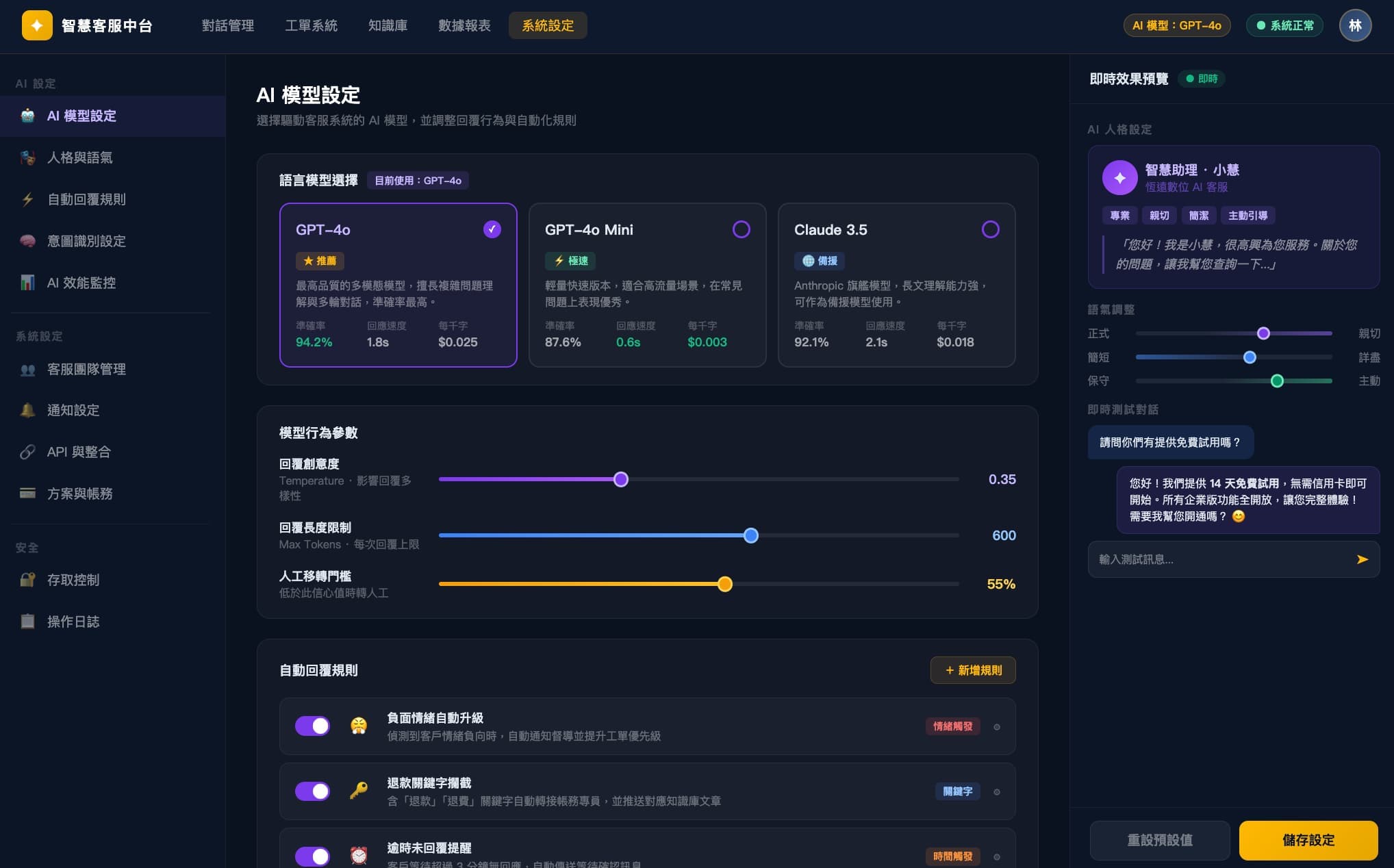
Task: Select the 意圖識別設定 brain icon
Action: point(27,241)
